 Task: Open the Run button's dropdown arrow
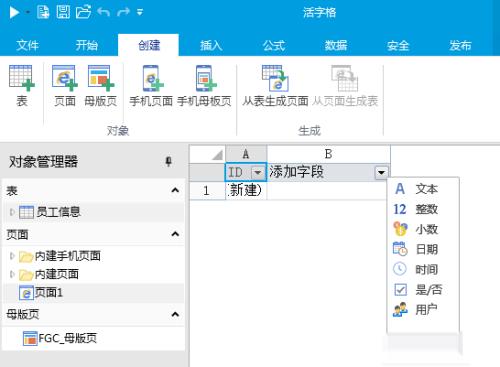pos(28,12)
